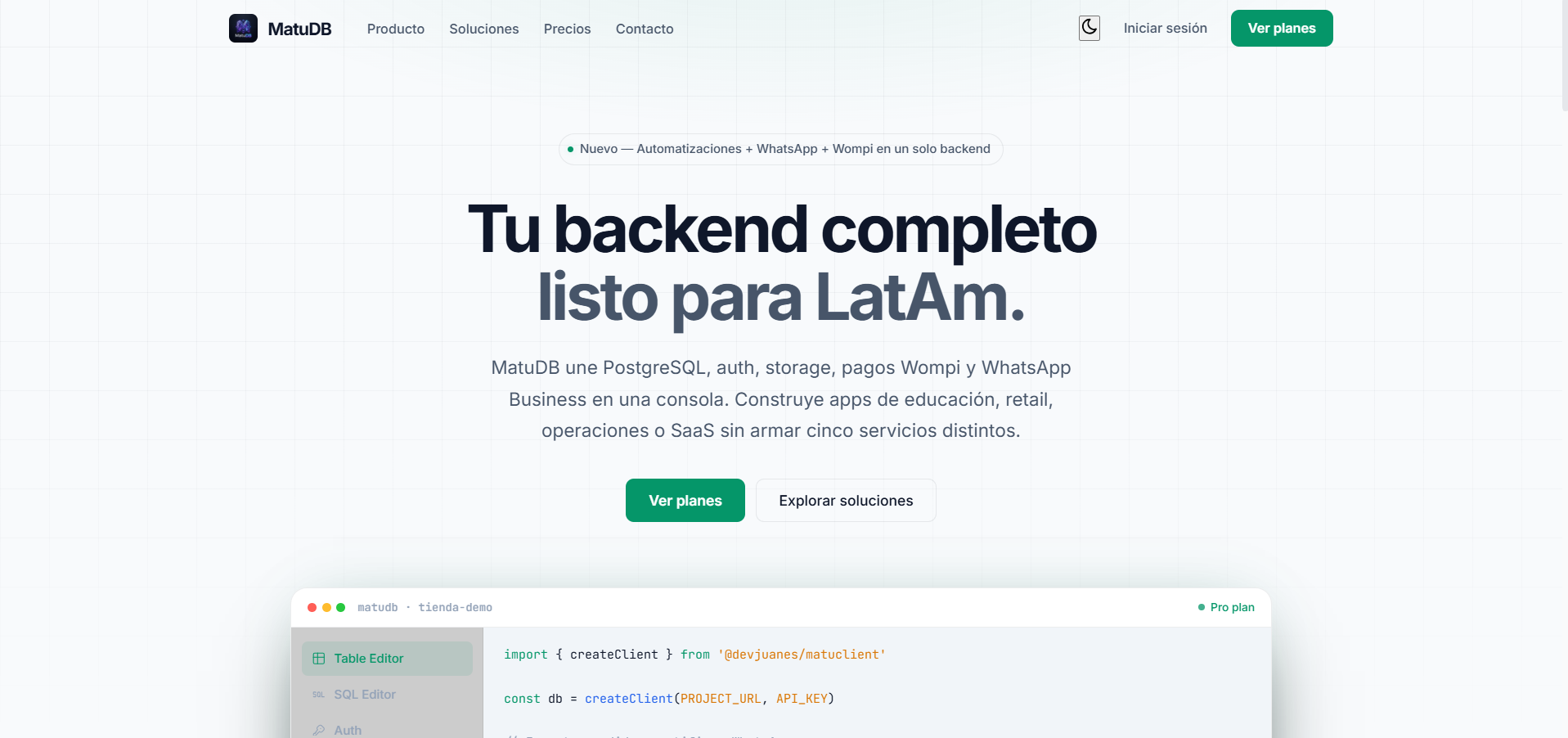The image size is (1568, 738).
Task: Click the Pro plan badge
Action: (x=1226, y=607)
